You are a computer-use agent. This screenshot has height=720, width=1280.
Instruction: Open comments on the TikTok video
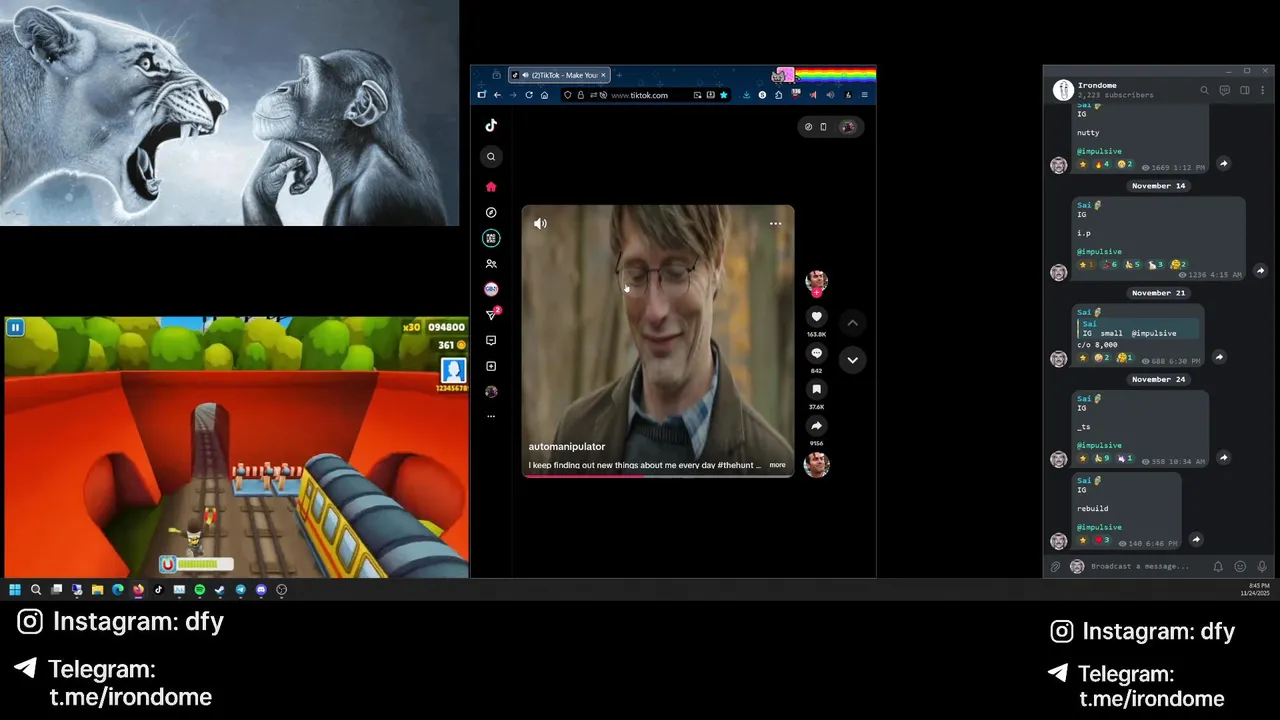coord(816,353)
